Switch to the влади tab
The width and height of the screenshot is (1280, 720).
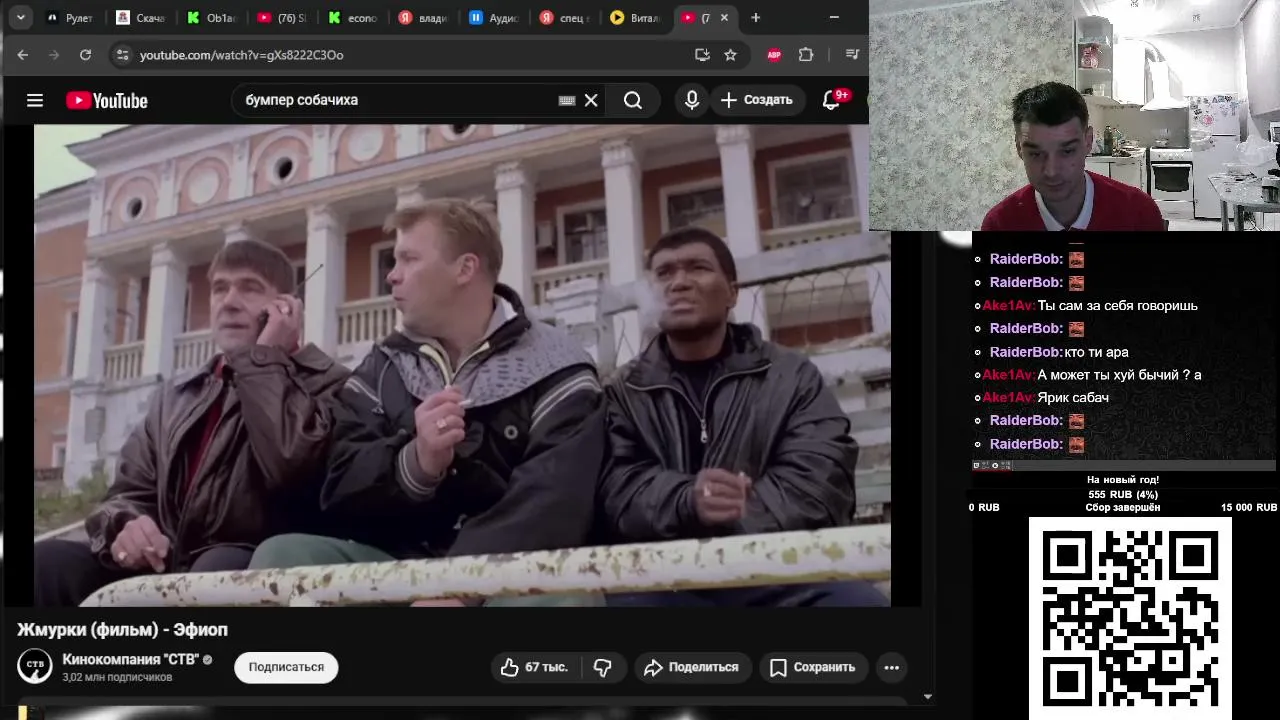(x=423, y=18)
